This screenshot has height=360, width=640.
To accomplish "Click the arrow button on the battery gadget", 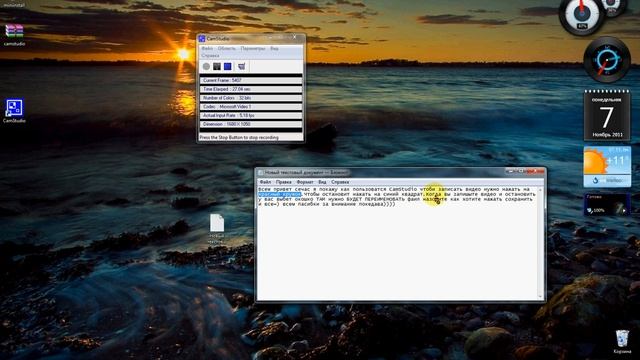I will tap(624, 210).
